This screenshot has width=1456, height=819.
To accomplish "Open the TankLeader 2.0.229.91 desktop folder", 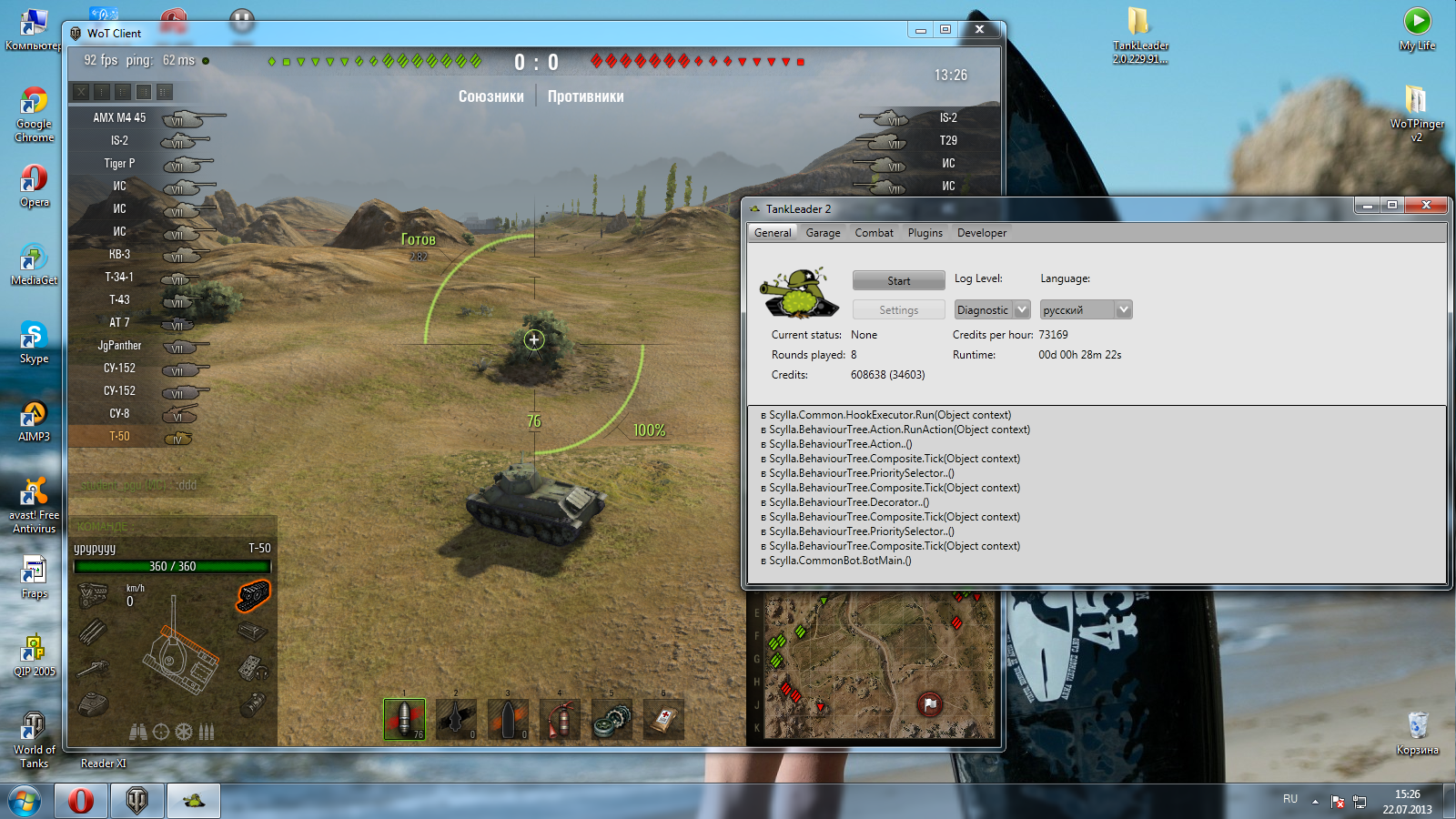I will [x=1139, y=36].
